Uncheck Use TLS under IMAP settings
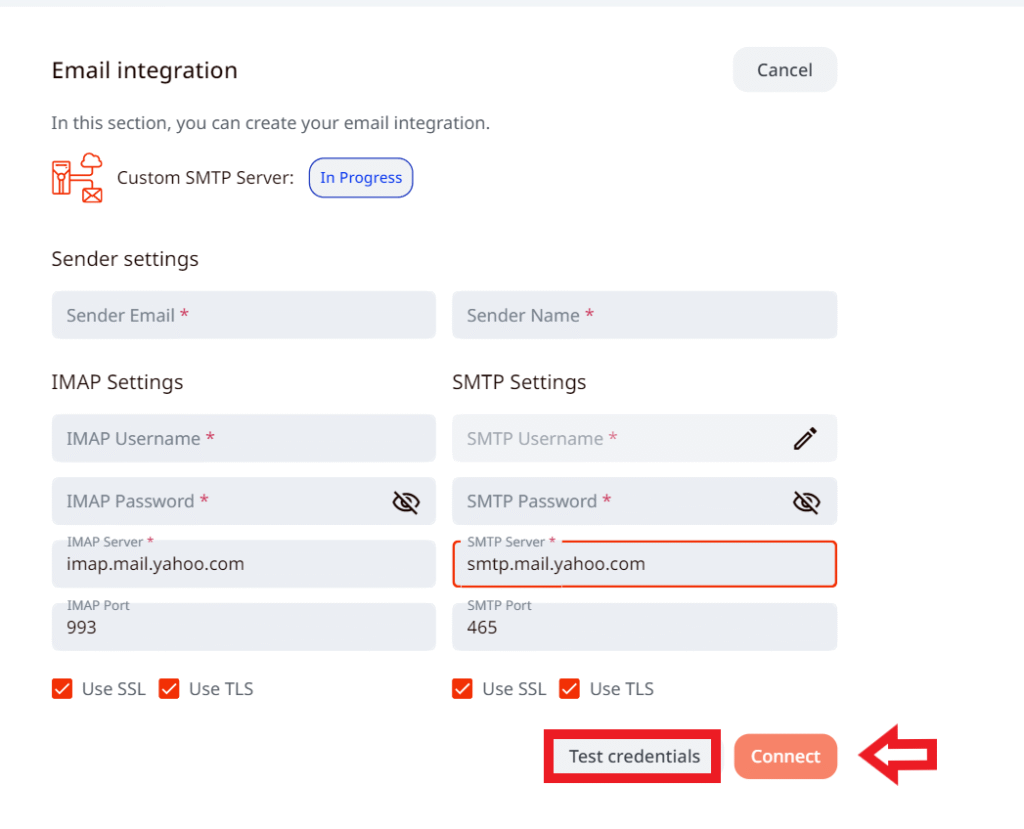Screen dimensions: 1024x829 (x=169, y=689)
